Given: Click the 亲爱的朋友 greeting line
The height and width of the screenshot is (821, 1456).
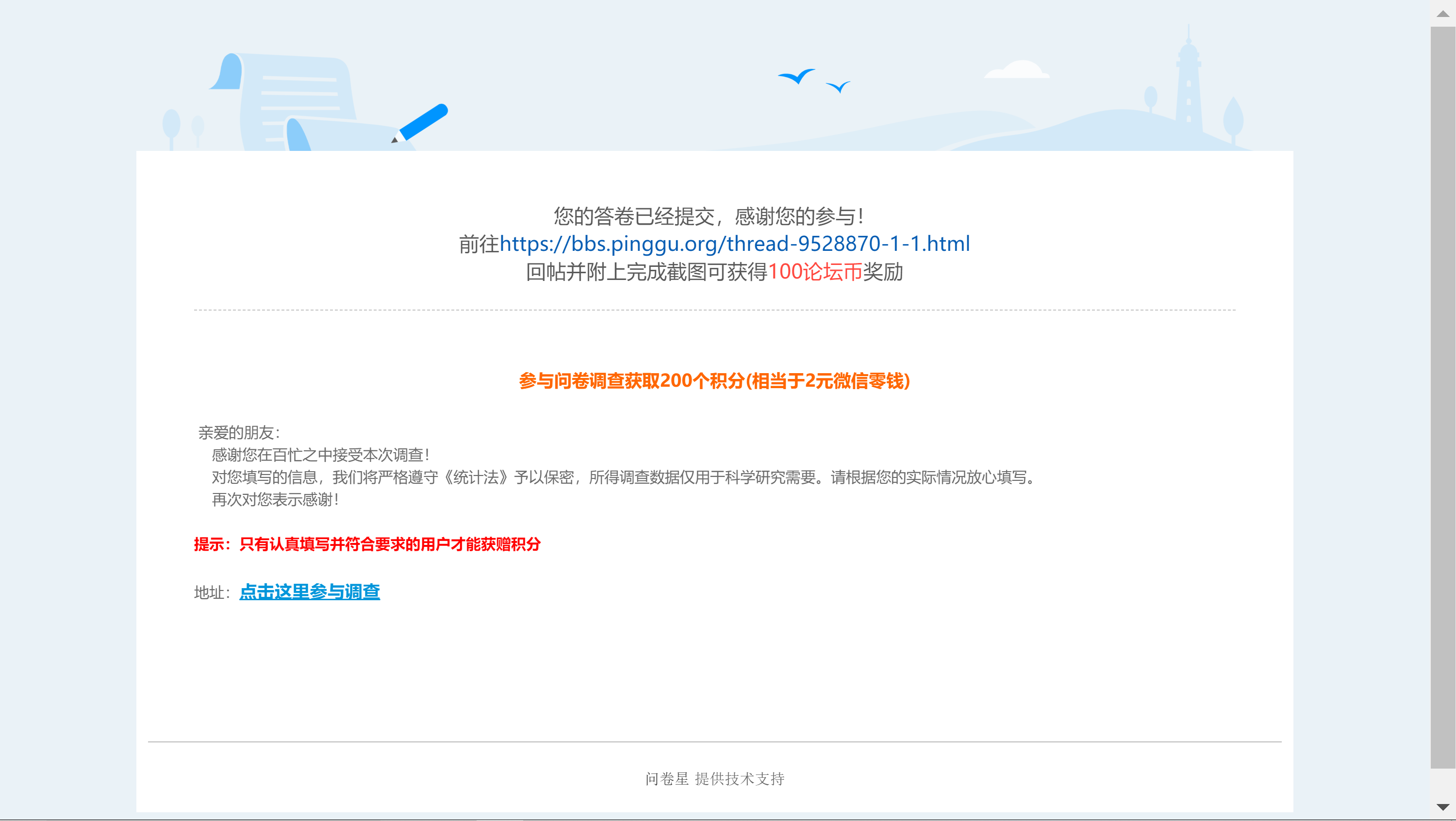Looking at the screenshot, I should click(x=239, y=433).
